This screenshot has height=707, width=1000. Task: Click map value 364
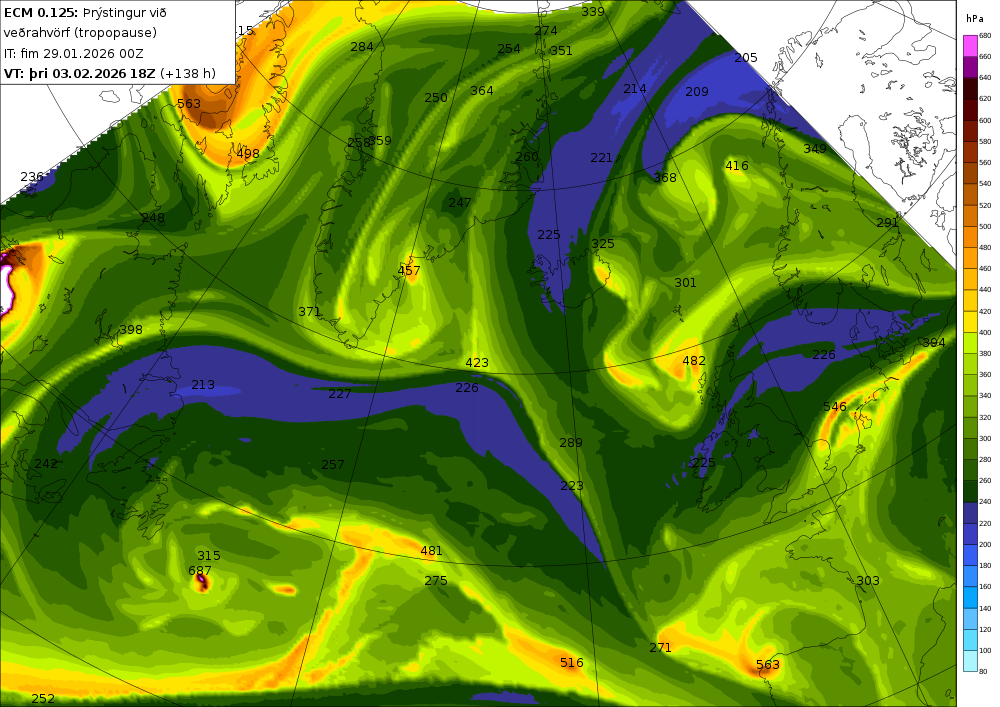(x=482, y=91)
